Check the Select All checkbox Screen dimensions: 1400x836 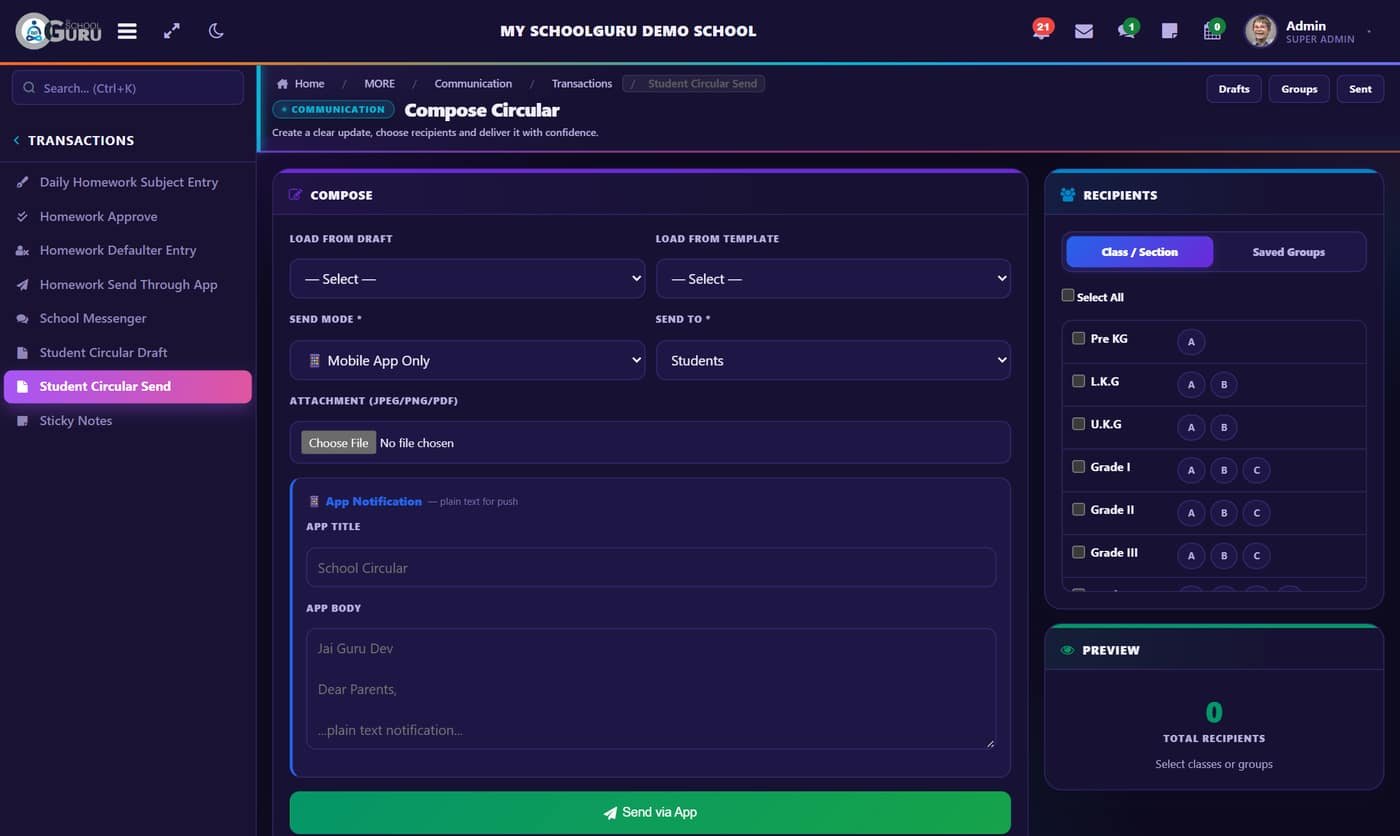[x=1068, y=296]
